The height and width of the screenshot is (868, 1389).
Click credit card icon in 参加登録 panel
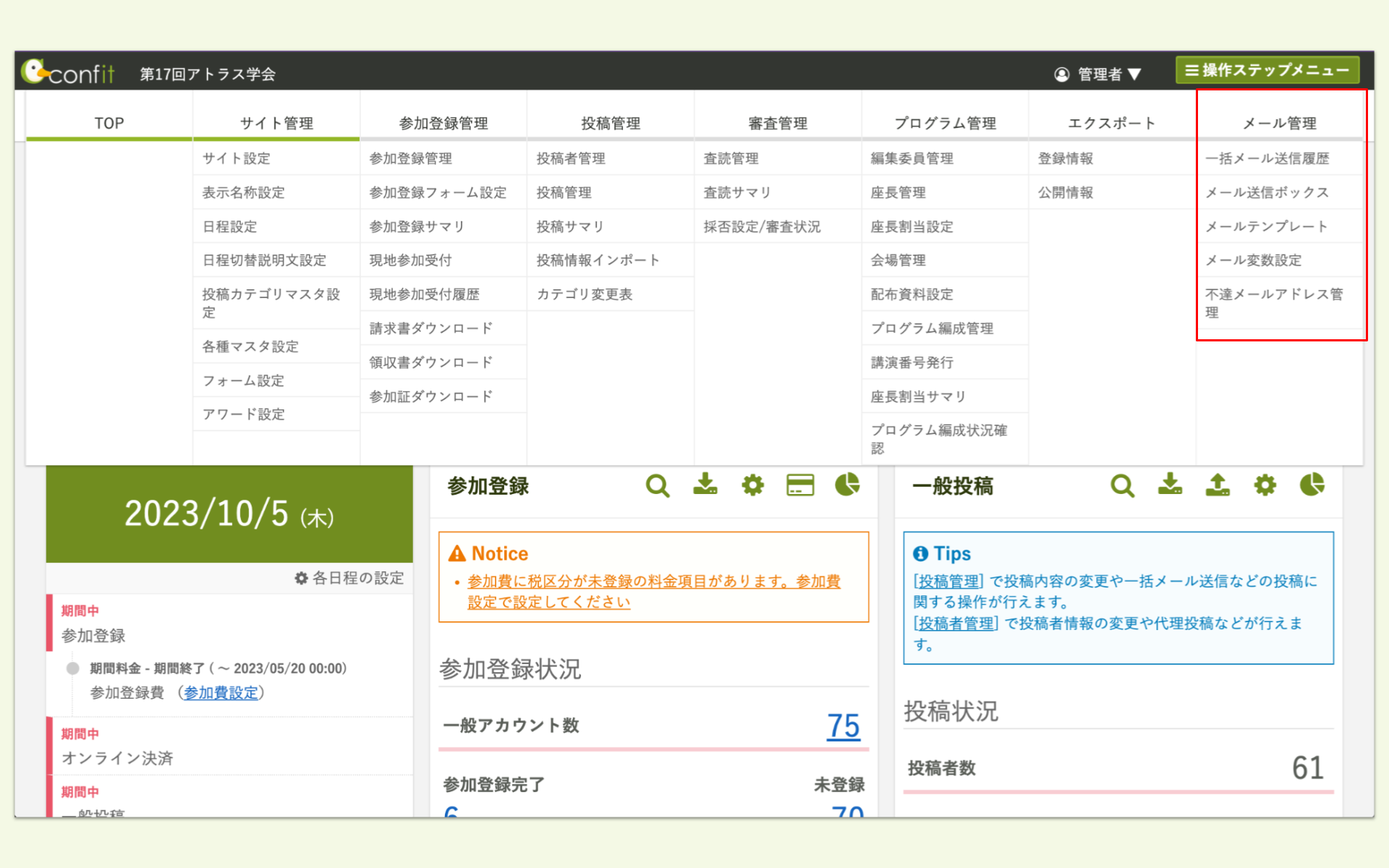tap(800, 485)
